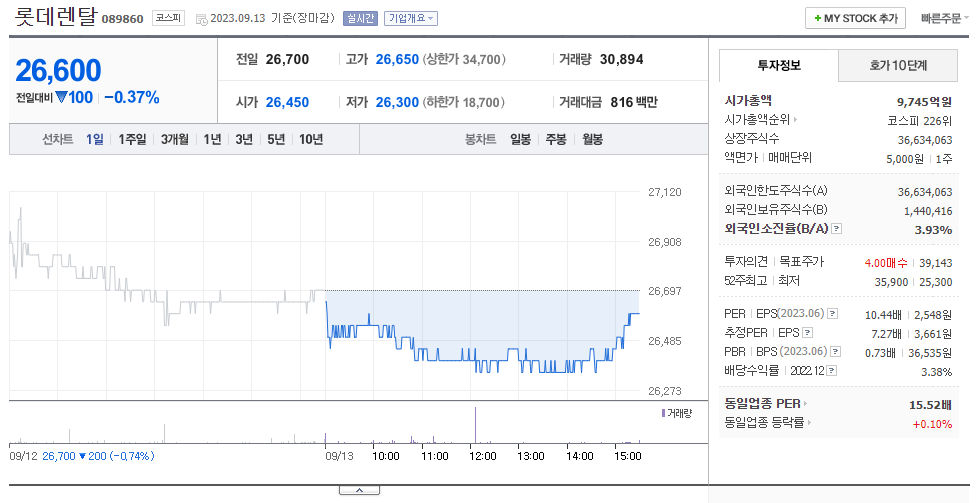Click the help icon next to 추정PER EPS
This screenshot has width=977, height=503.
tap(808, 333)
